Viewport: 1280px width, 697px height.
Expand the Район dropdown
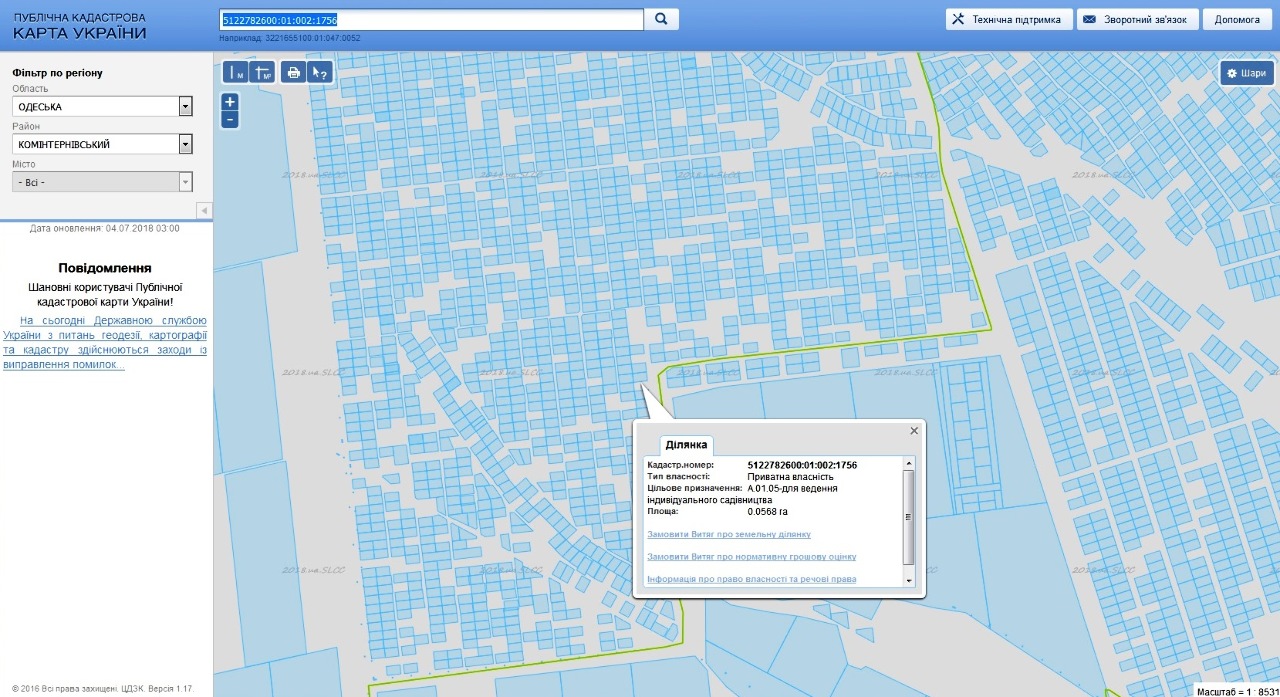(x=185, y=145)
